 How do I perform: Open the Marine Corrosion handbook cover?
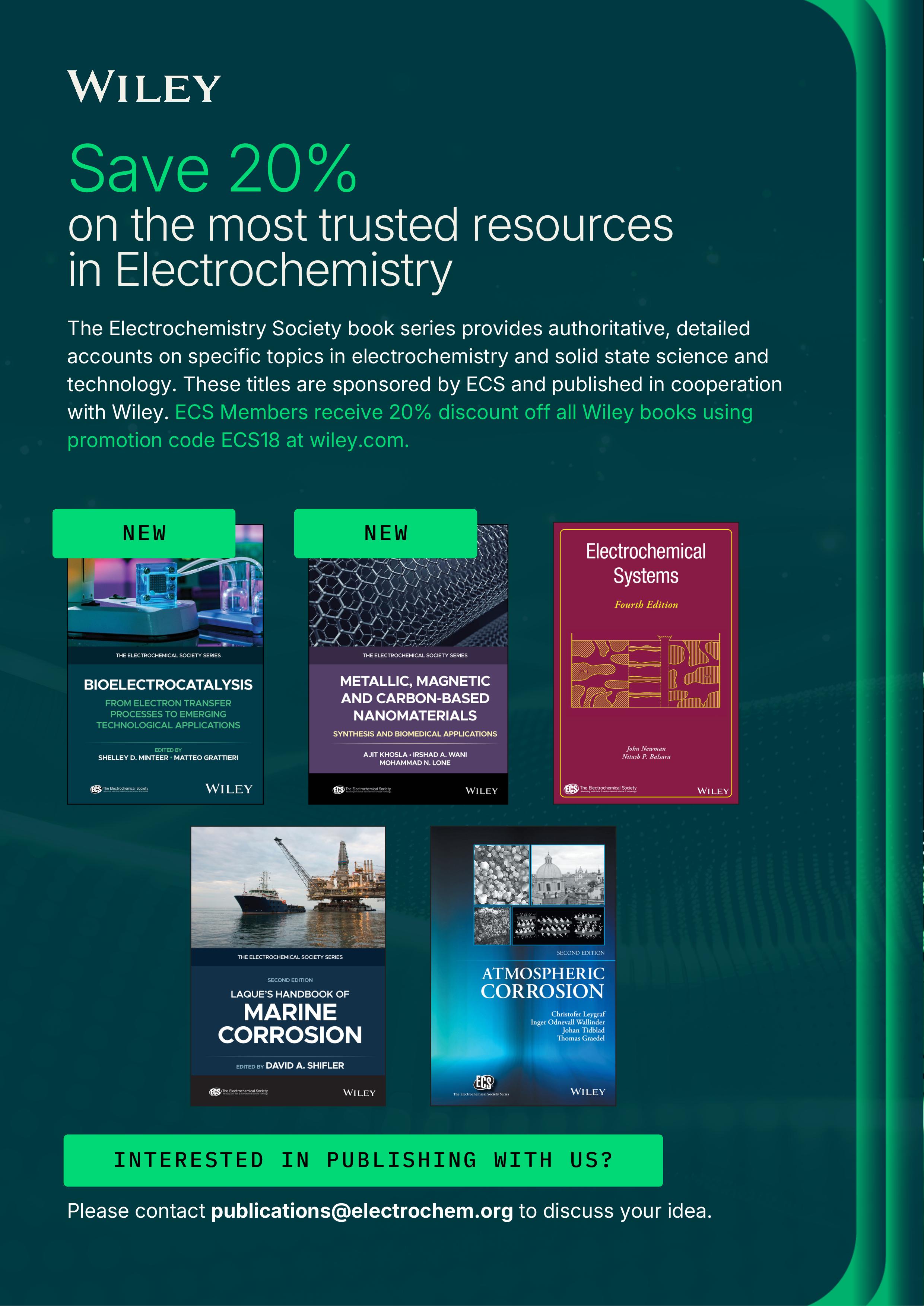coord(288,967)
